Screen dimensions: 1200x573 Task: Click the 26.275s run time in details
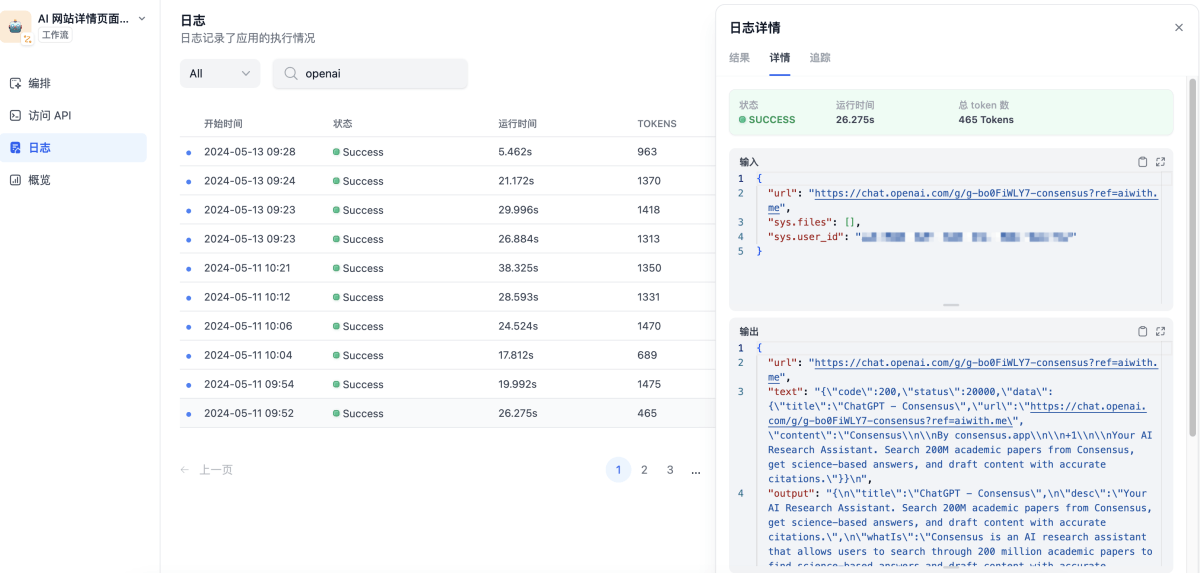pos(855,120)
